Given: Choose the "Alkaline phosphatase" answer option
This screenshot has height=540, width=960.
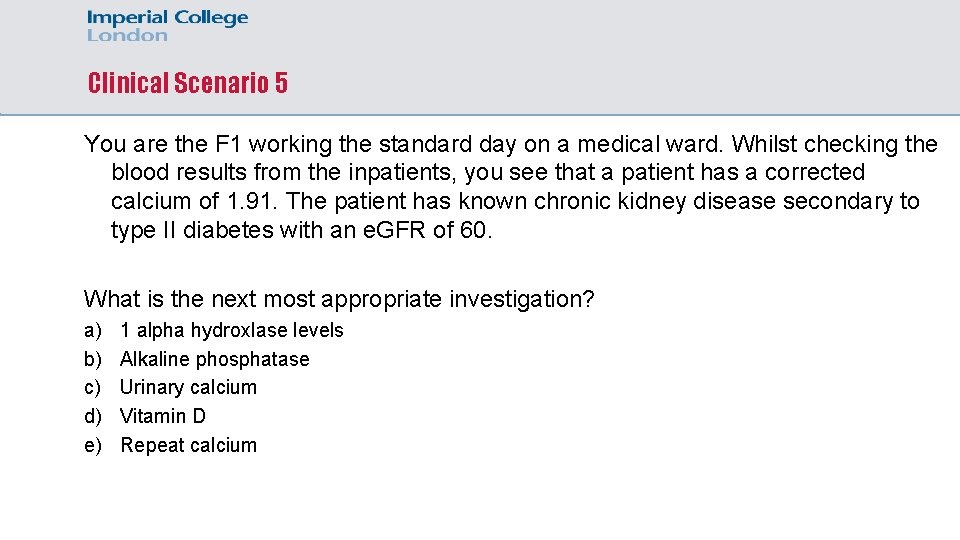Looking at the screenshot, I should click(214, 359).
